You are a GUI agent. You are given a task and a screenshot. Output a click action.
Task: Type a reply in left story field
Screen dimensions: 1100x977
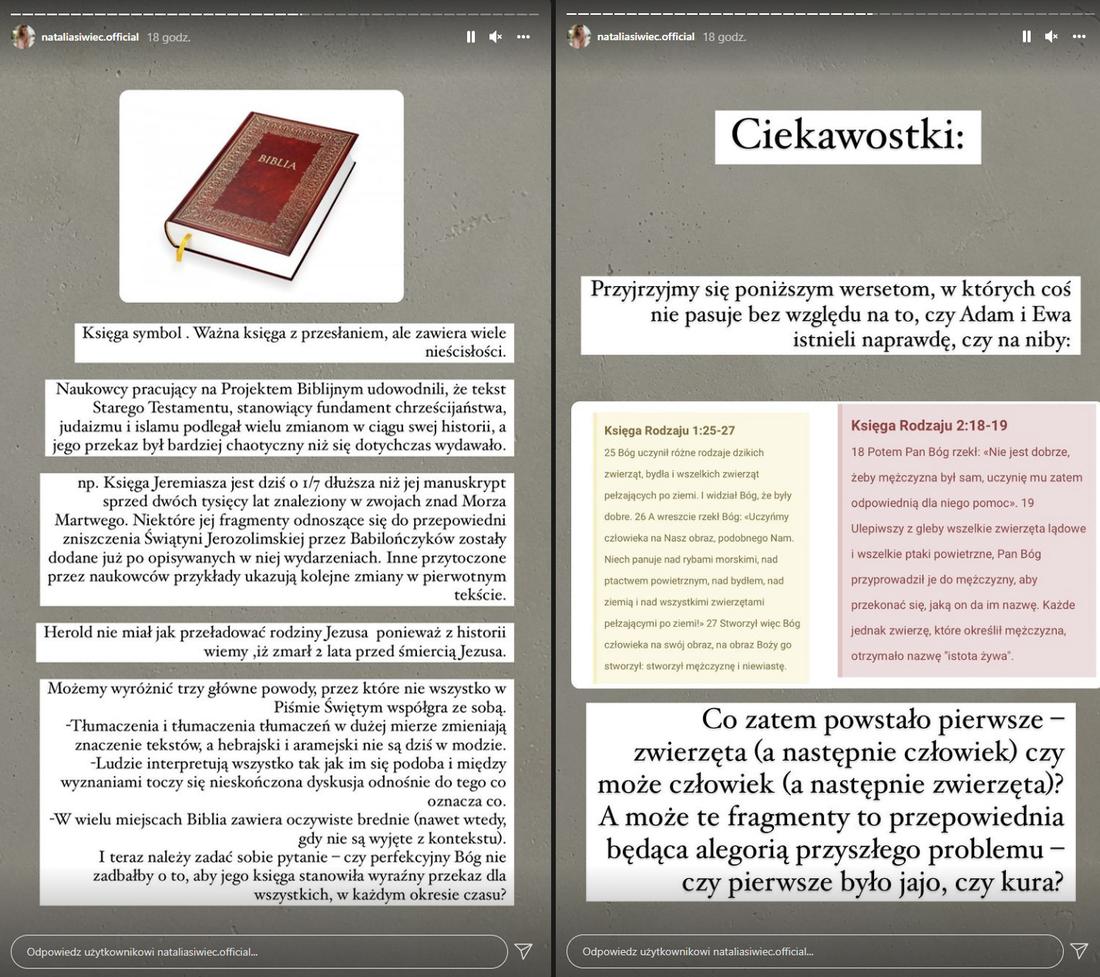[x=258, y=952]
